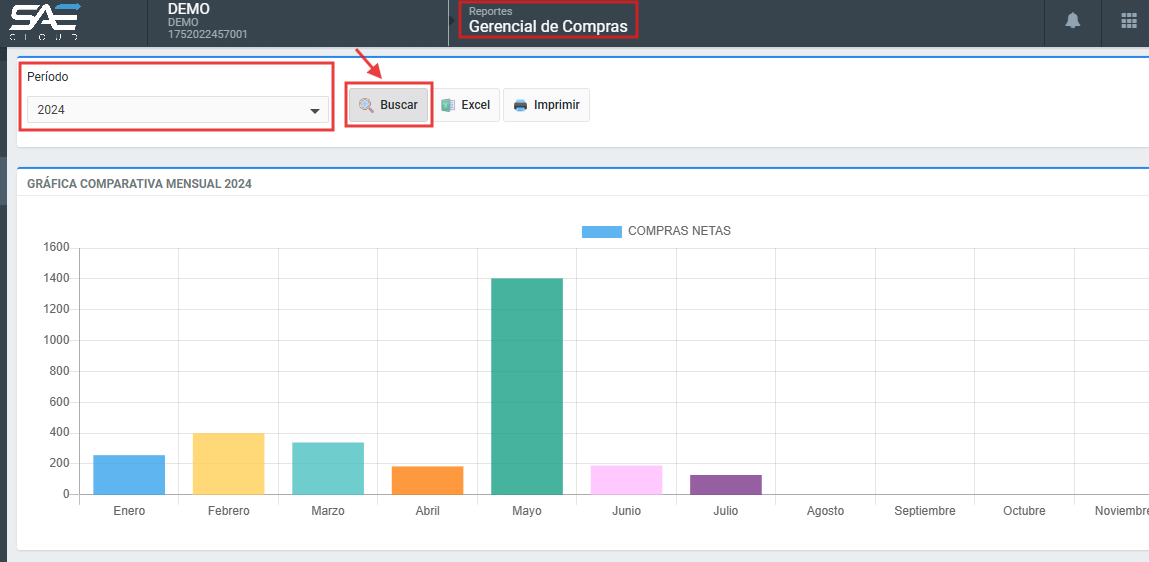
Task: Open the DEMO company selector
Action: [208, 22]
